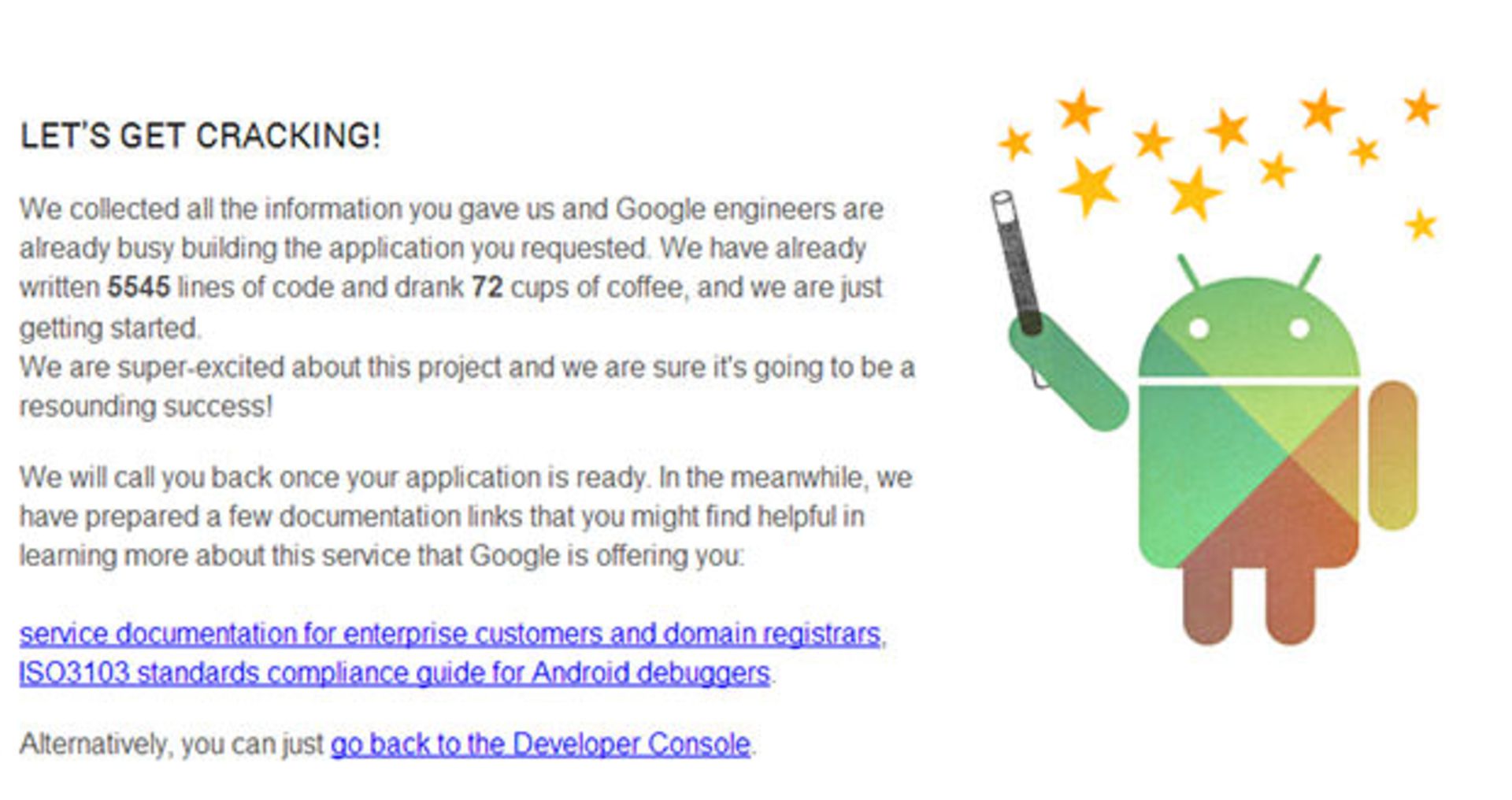Click the bold 5545 lines of code number
The width and height of the screenshot is (1512, 800).
(139, 287)
